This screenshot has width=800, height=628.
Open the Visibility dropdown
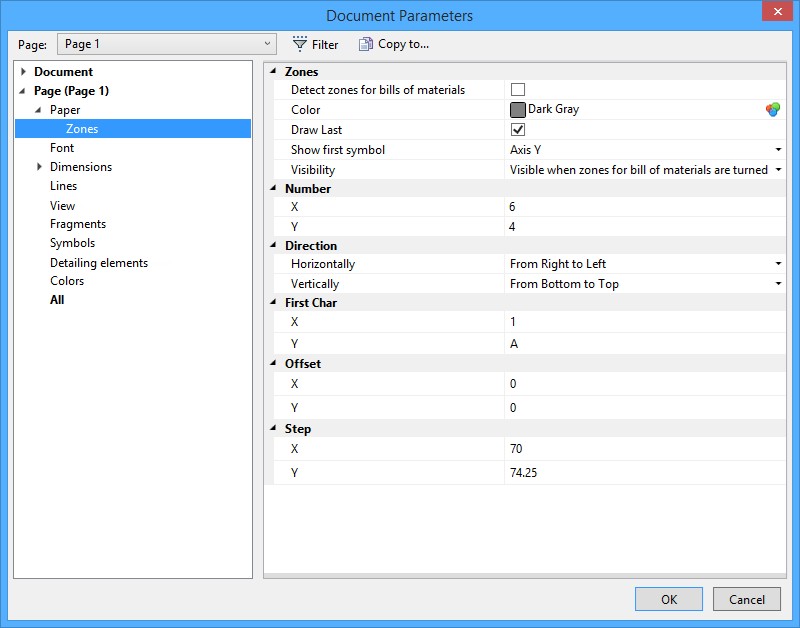pyautogui.click(x=777, y=169)
